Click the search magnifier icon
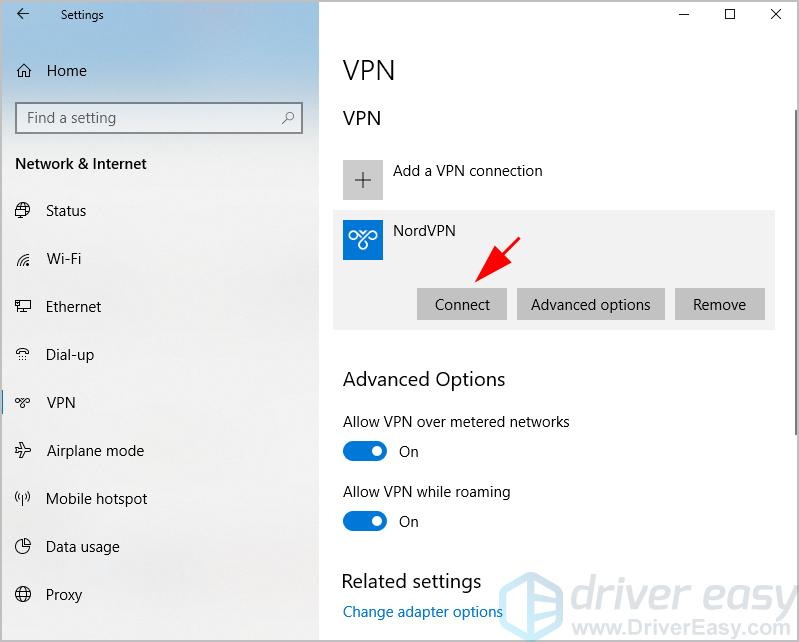Viewport: 799px width, 642px height. [288, 118]
